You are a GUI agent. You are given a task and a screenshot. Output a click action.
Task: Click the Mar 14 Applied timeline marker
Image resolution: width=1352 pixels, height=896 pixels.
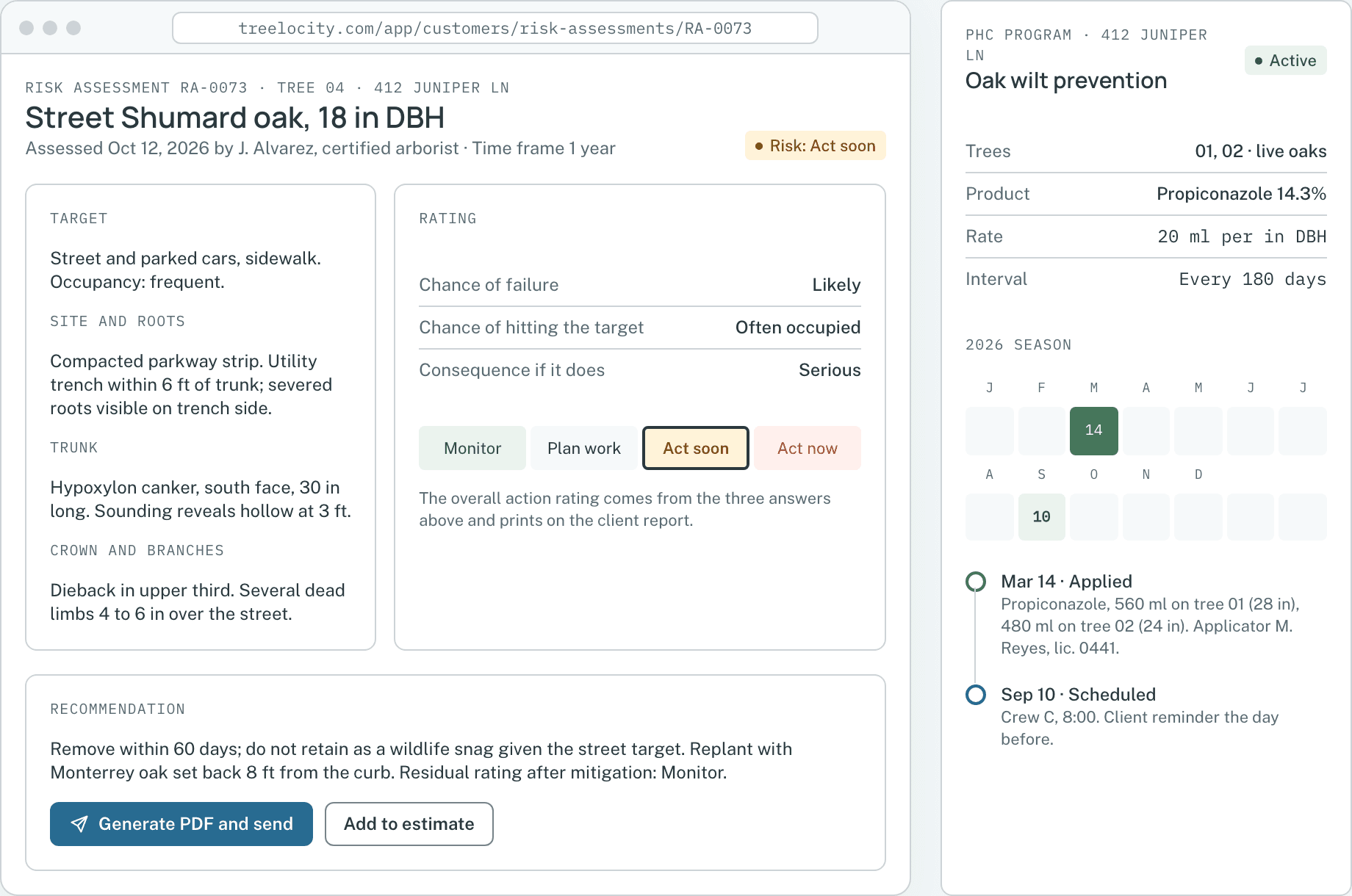pos(976,582)
